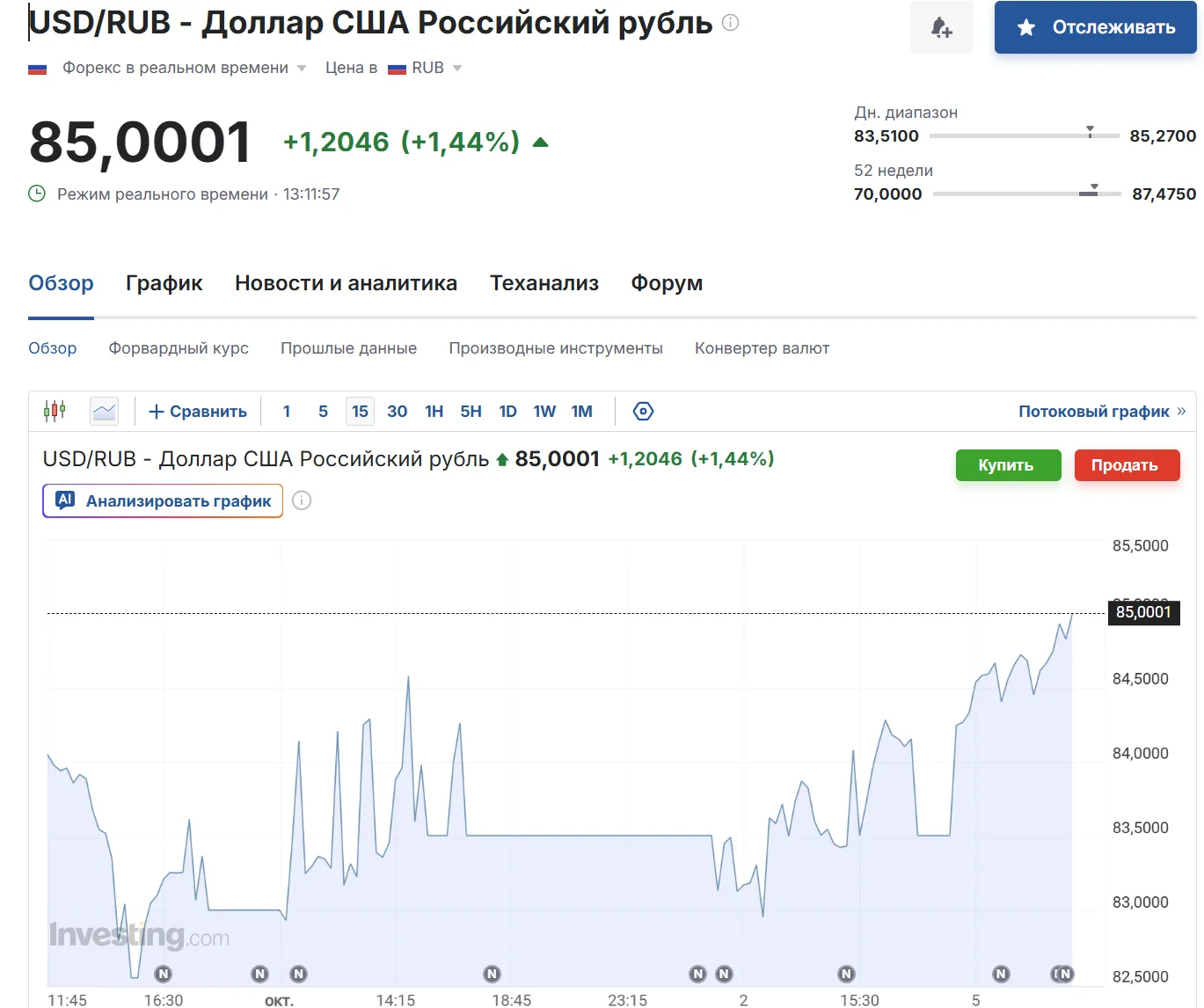
Task: Choose the 1H chart interval
Action: coord(434,412)
